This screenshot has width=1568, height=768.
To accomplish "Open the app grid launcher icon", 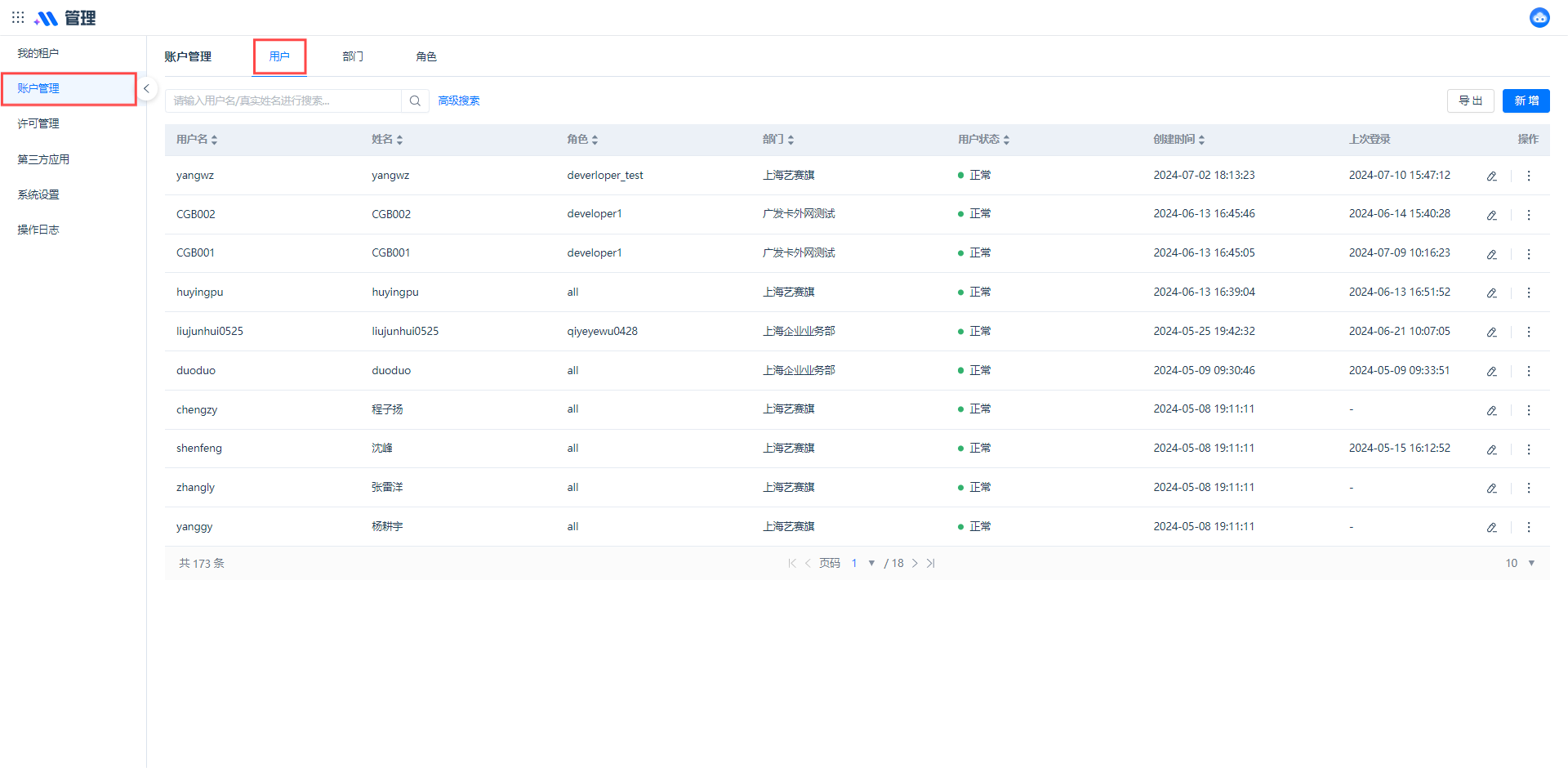I will pyautogui.click(x=18, y=17).
